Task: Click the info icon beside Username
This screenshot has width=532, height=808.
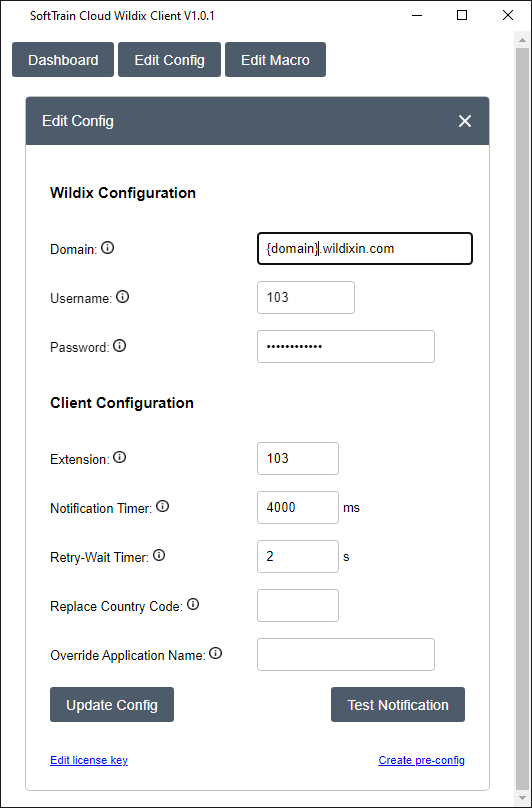Action: (x=122, y=297)
